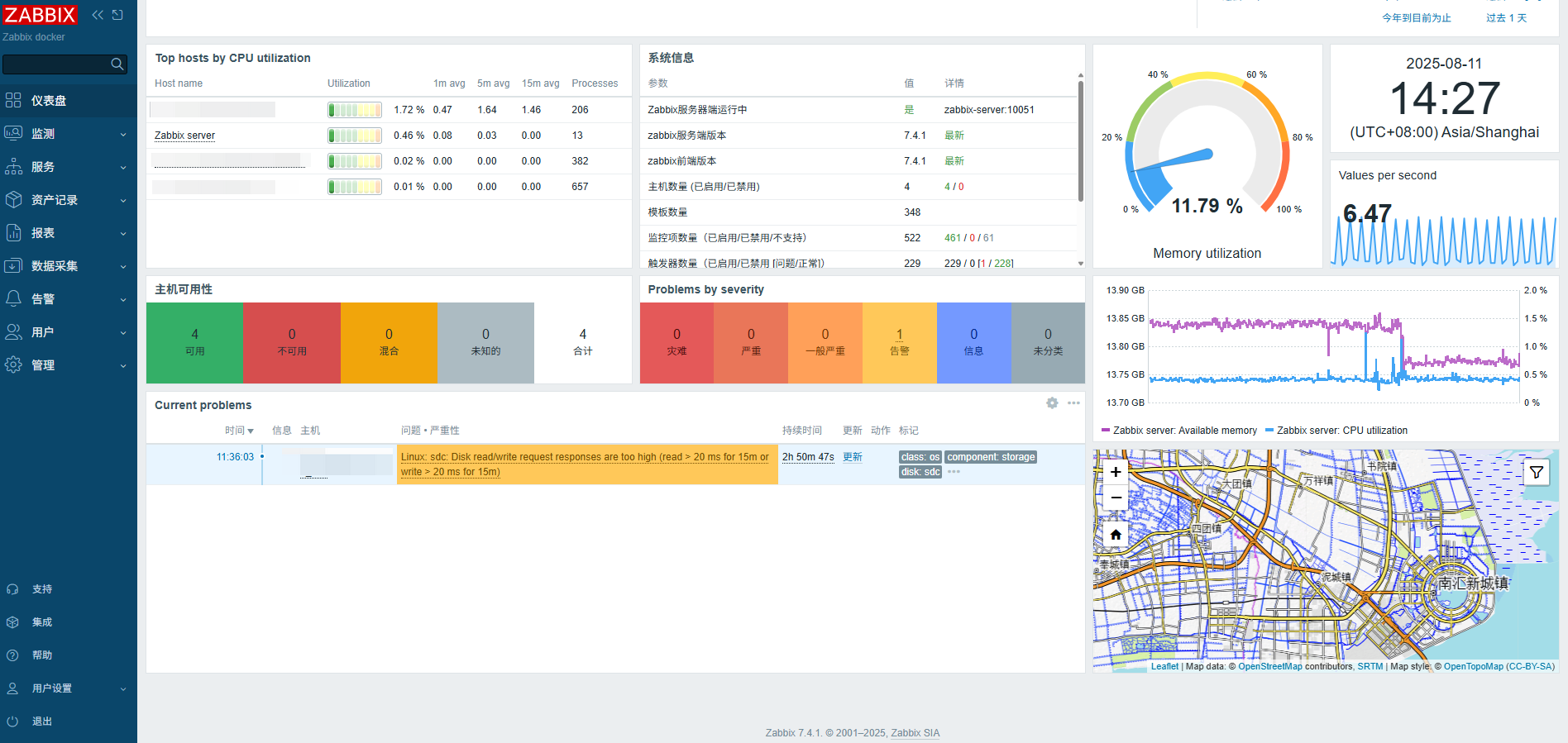Open the OpenTopoMap attribution link
Screen dimensions: 1568x743
pyautogui.click(x=1474, y=666)
